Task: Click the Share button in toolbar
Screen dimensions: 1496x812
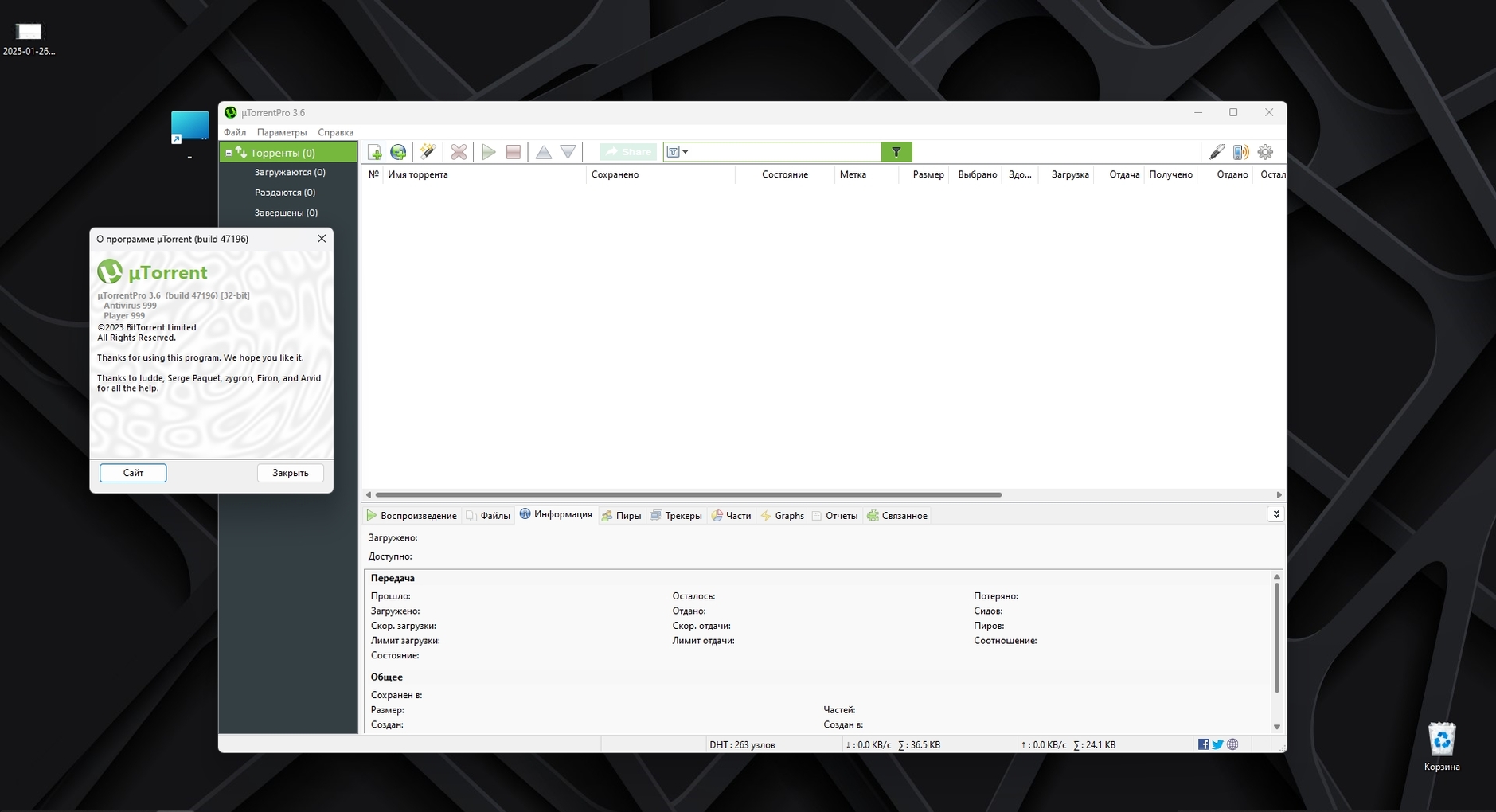Action: tap(628, 152)
